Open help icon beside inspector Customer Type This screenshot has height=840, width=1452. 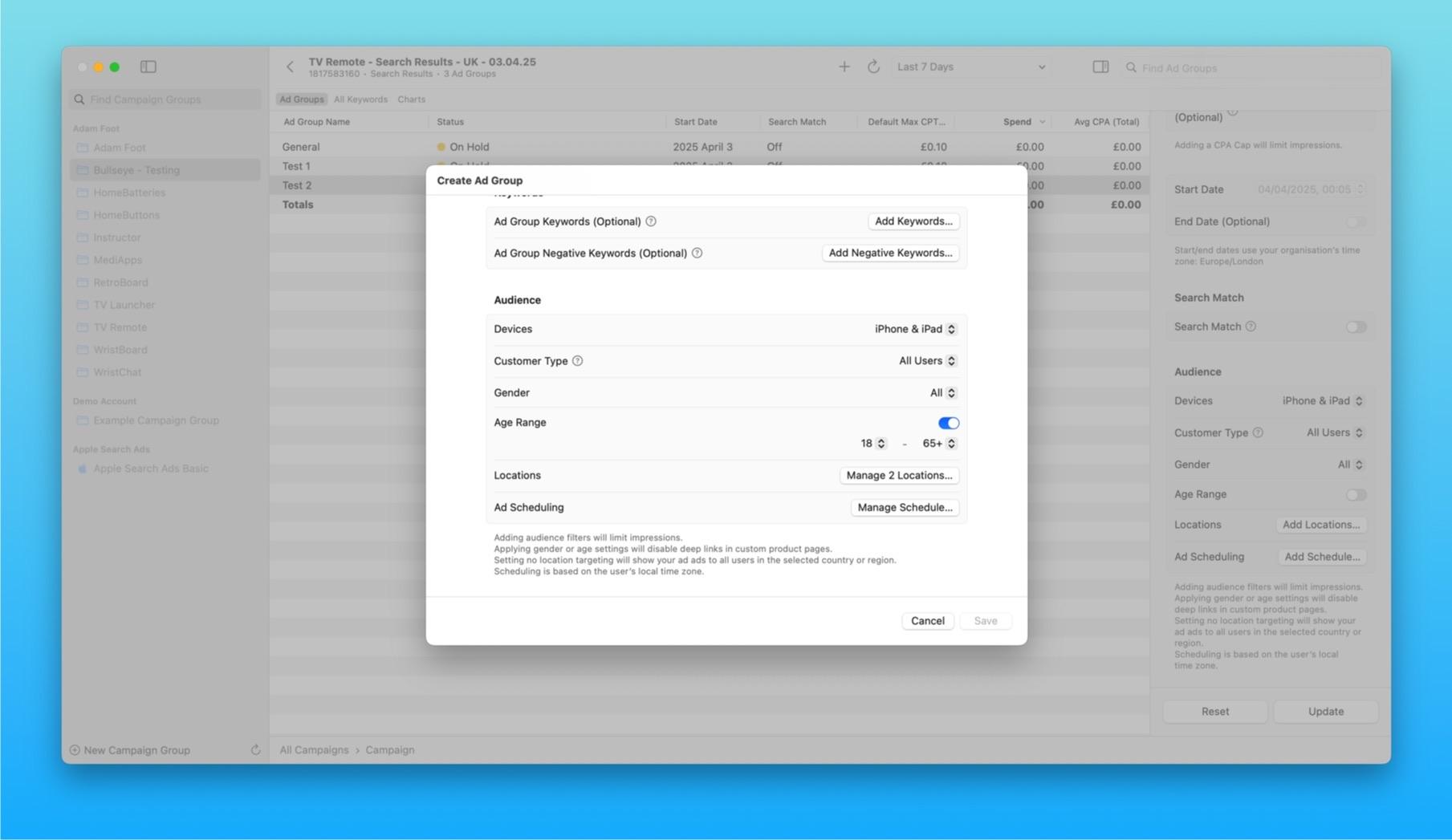pyautogui.click(x=1258, y=432)
